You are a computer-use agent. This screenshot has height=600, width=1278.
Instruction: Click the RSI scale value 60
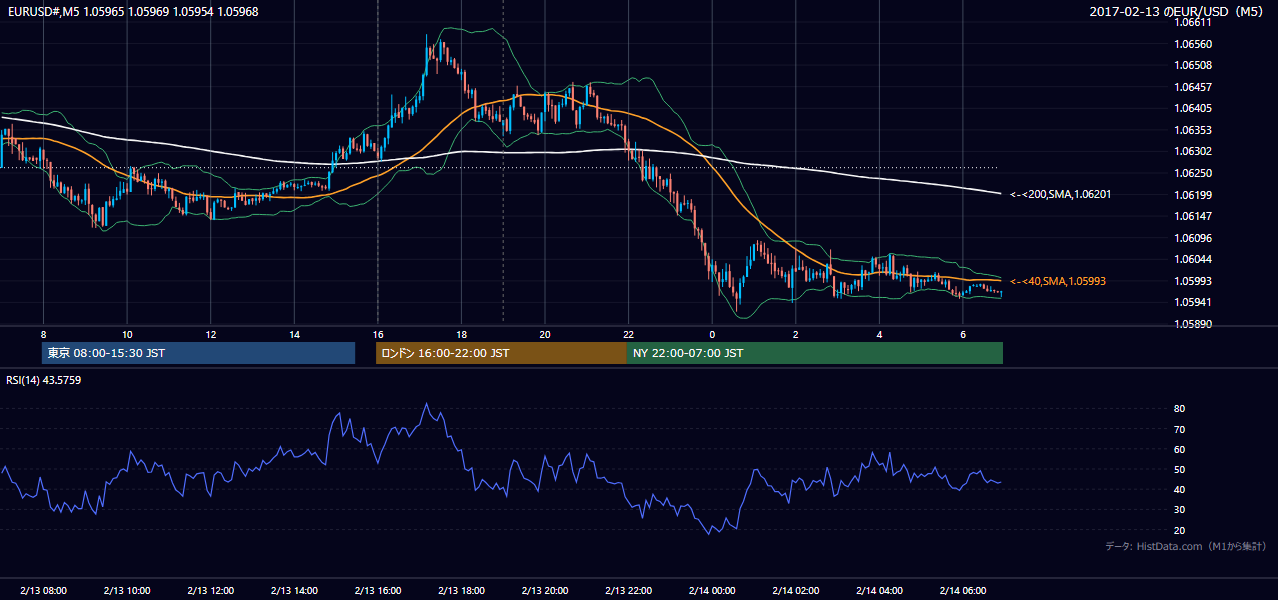pos(1180,449)
